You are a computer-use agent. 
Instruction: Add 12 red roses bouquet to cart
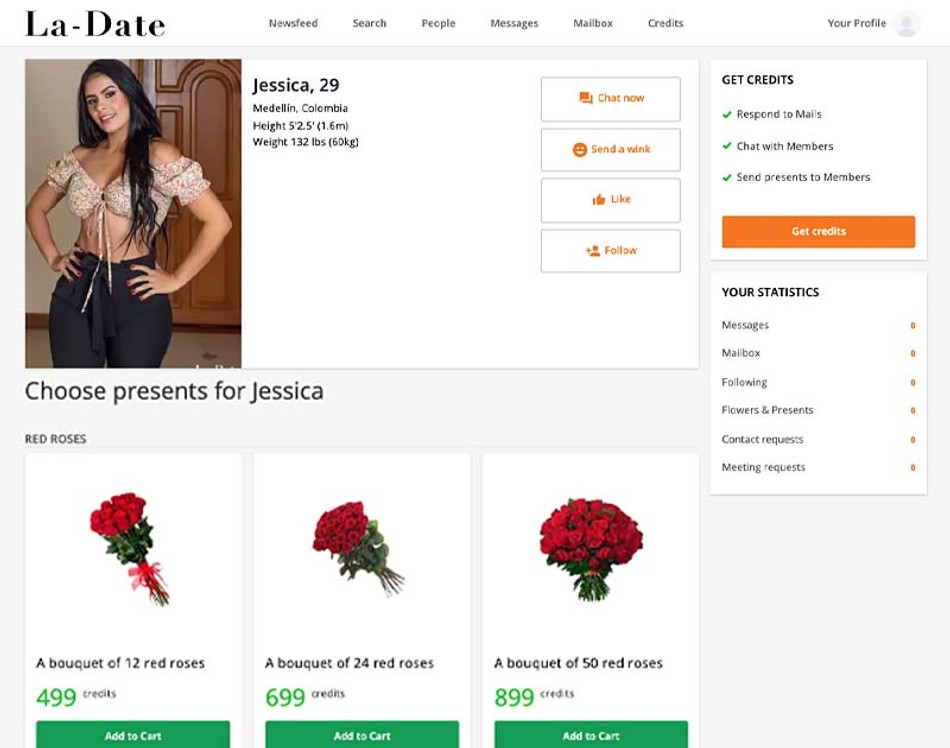[133, 734]
